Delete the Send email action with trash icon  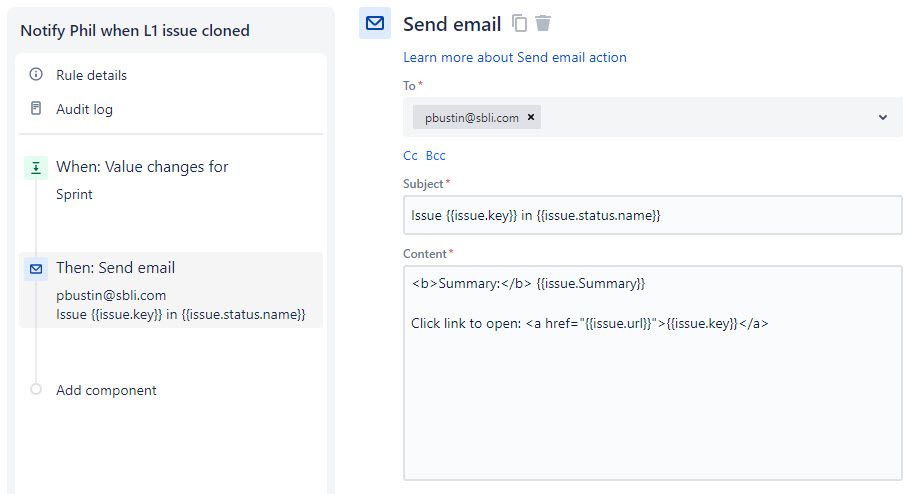tap(543, 23)
